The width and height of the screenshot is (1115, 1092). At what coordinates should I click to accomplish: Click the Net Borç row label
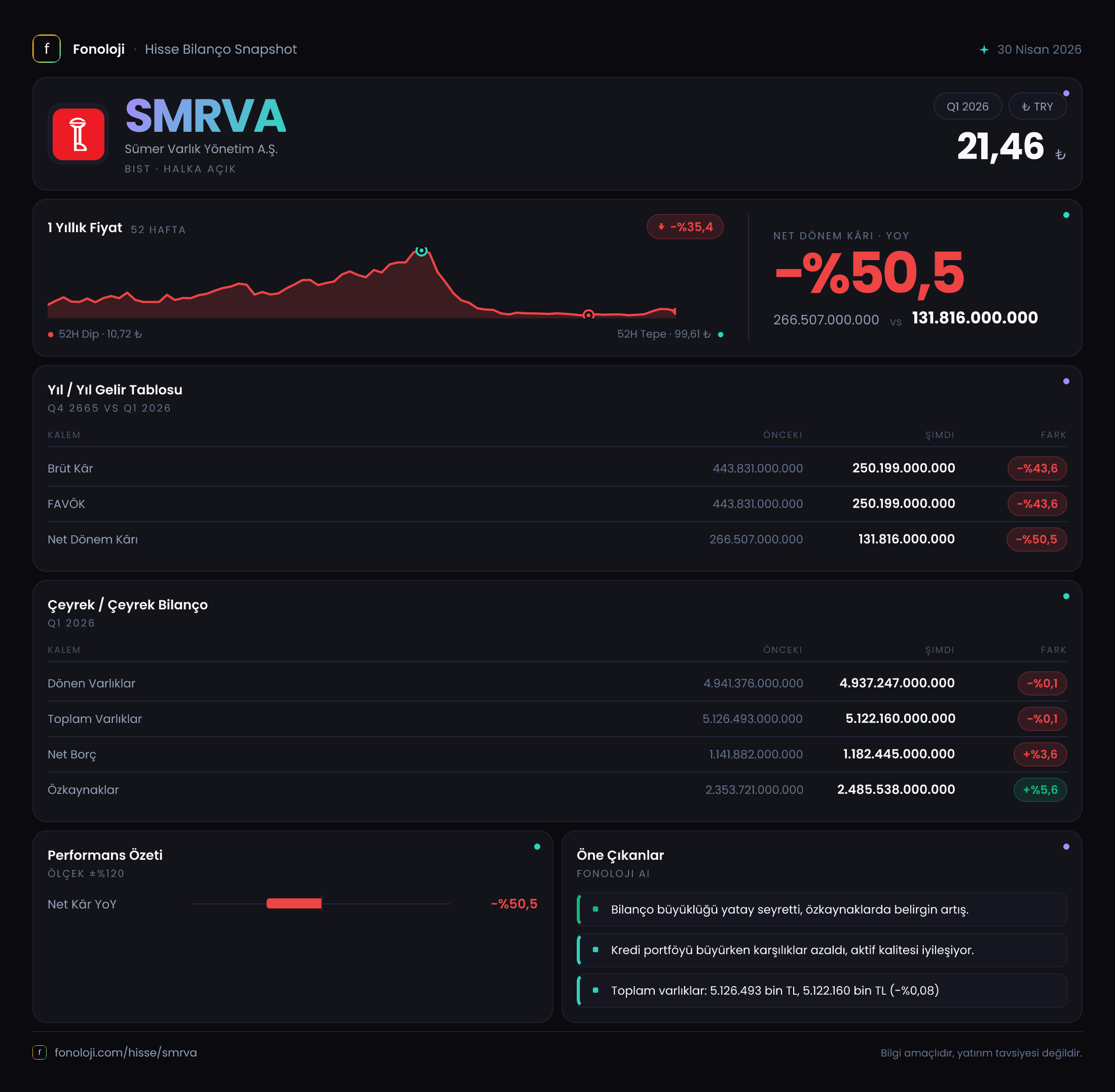point(72,755)
